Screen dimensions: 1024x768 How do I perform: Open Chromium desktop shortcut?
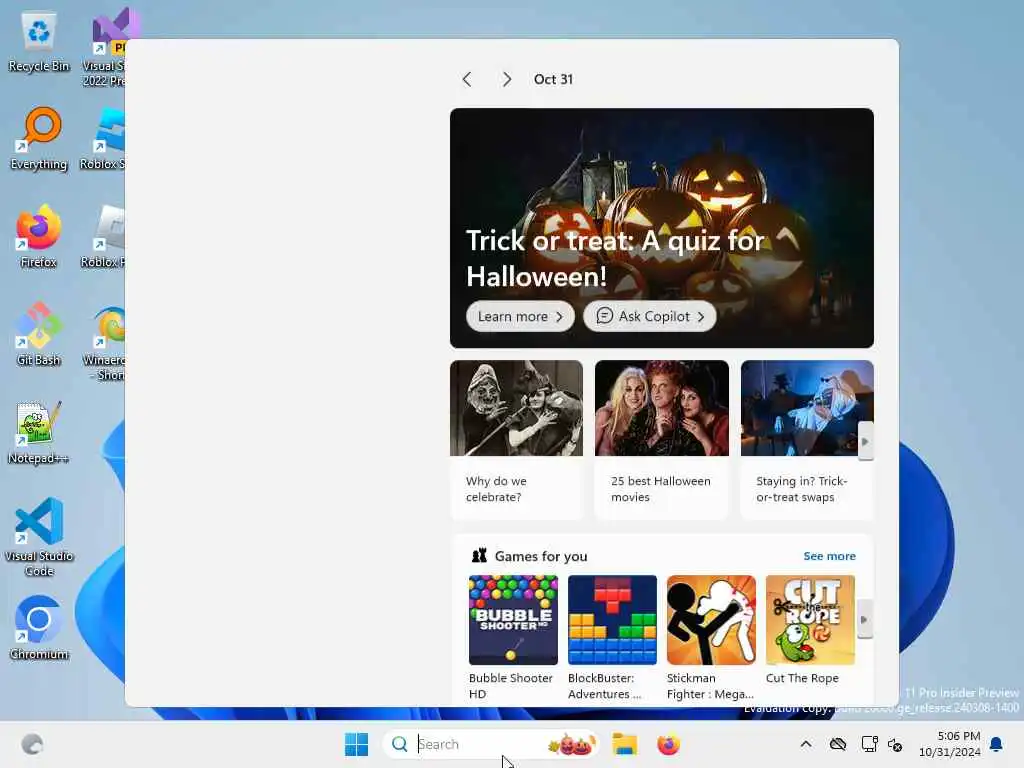coord(39,628)
